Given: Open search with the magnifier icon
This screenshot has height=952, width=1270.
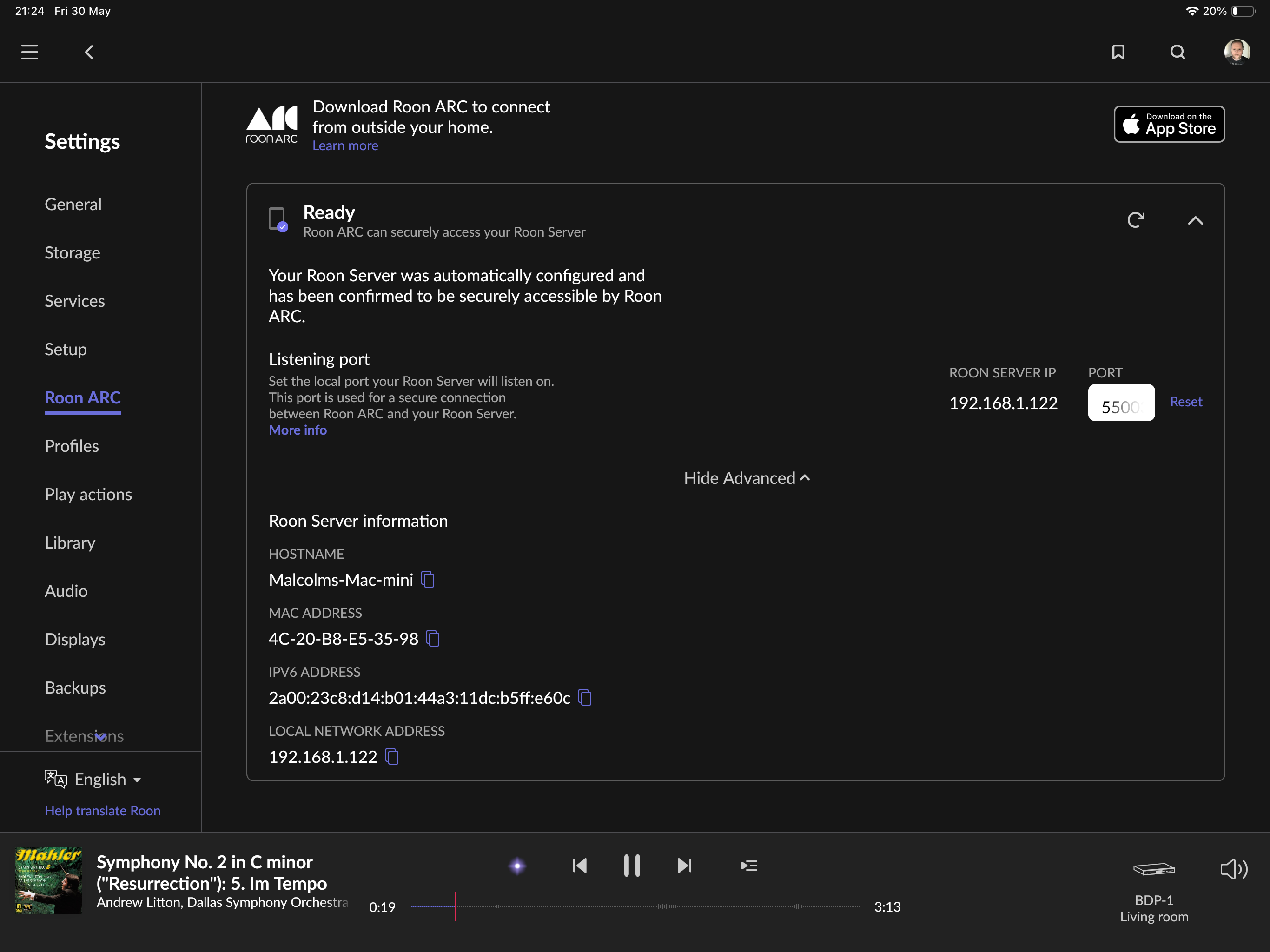Looking at the screenshot, I should (x=1177, y=52).
